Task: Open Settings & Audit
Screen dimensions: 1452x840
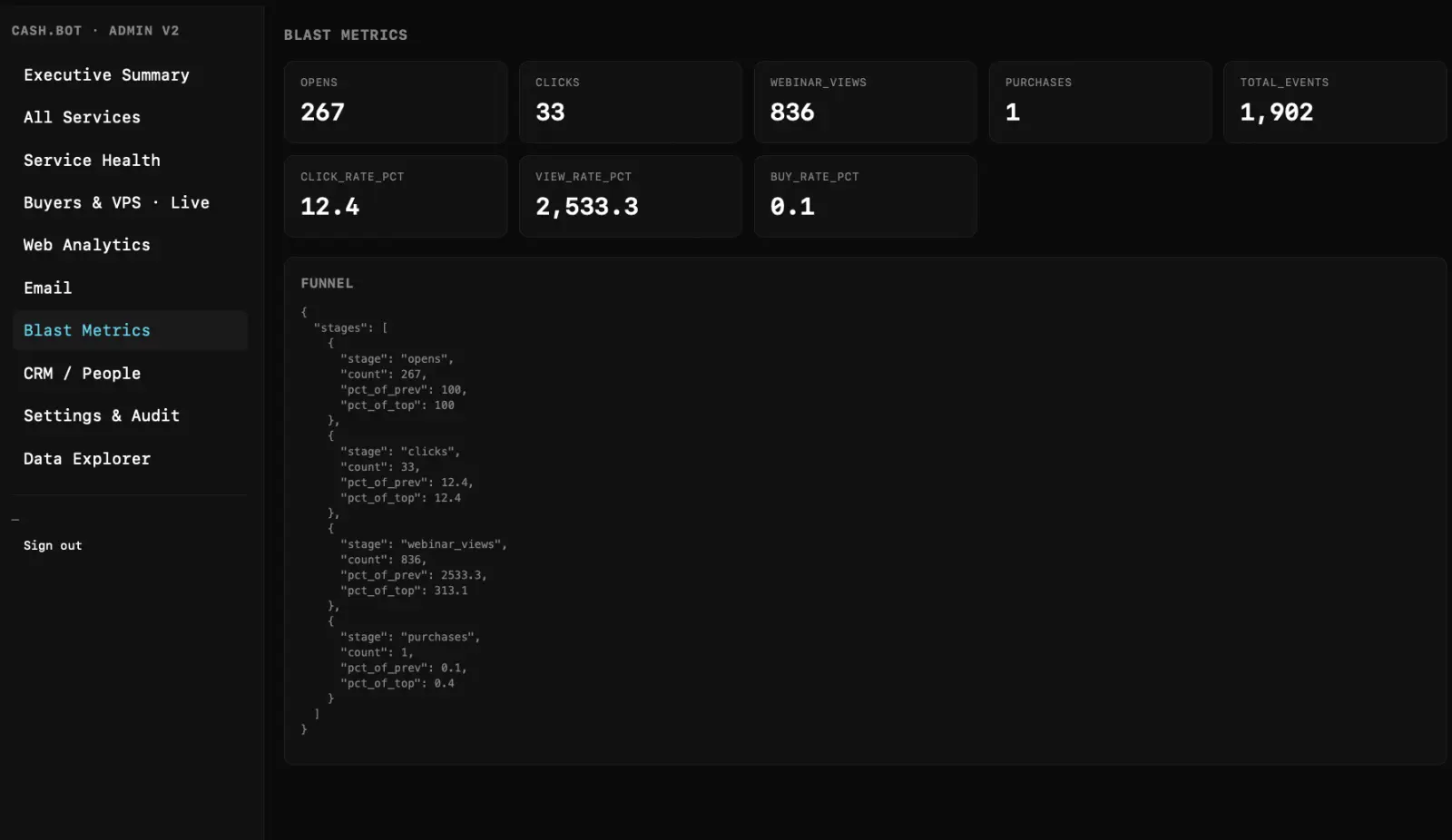Action: 102,416
